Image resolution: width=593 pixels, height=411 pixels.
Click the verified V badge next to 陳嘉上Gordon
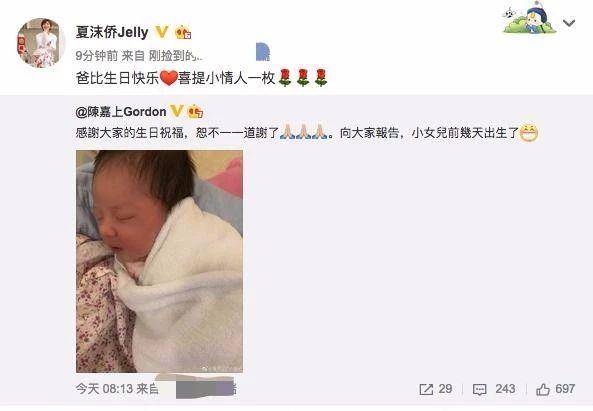pyautogui.click(x=177, y=112)
